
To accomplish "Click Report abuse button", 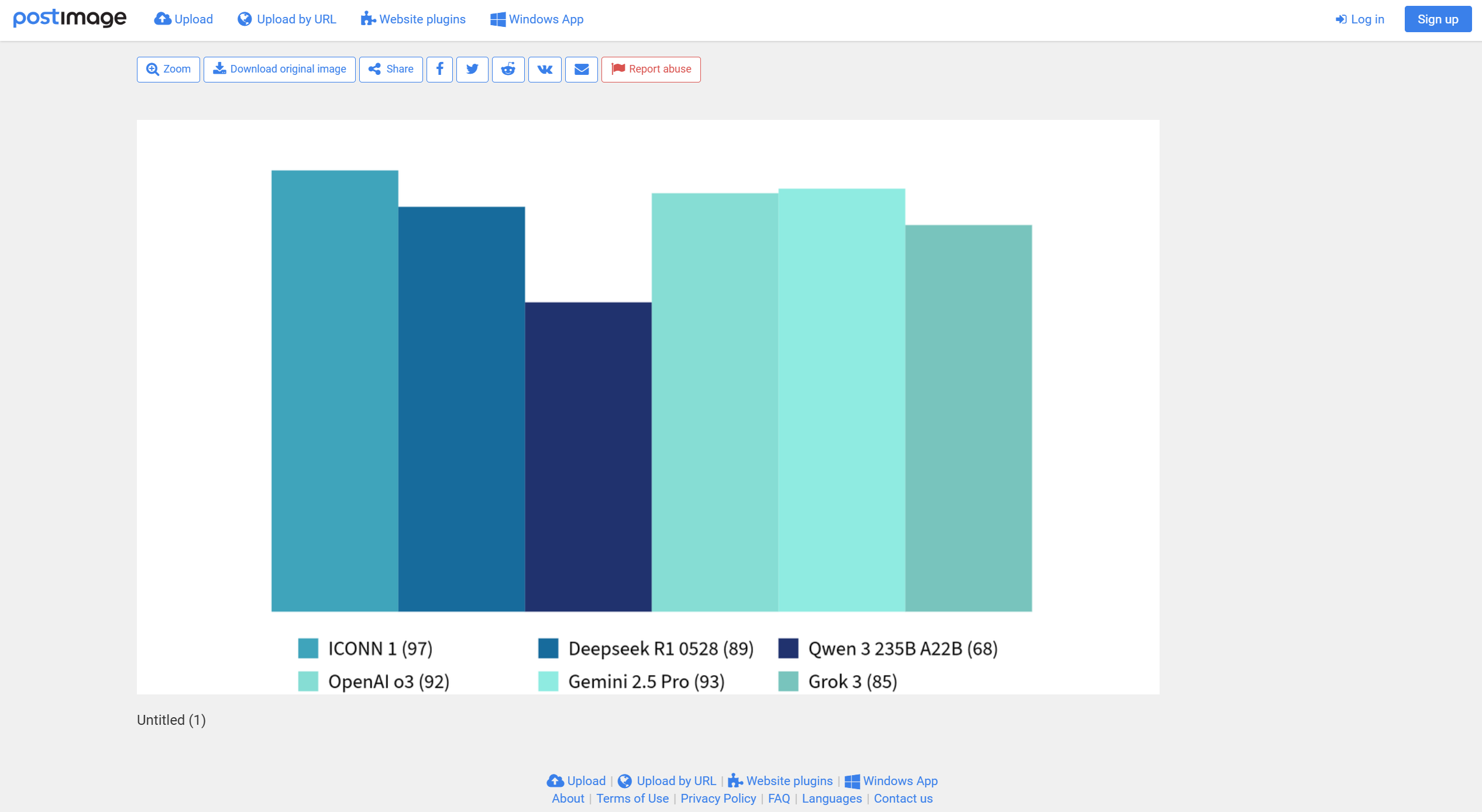I will pos(651,69).
